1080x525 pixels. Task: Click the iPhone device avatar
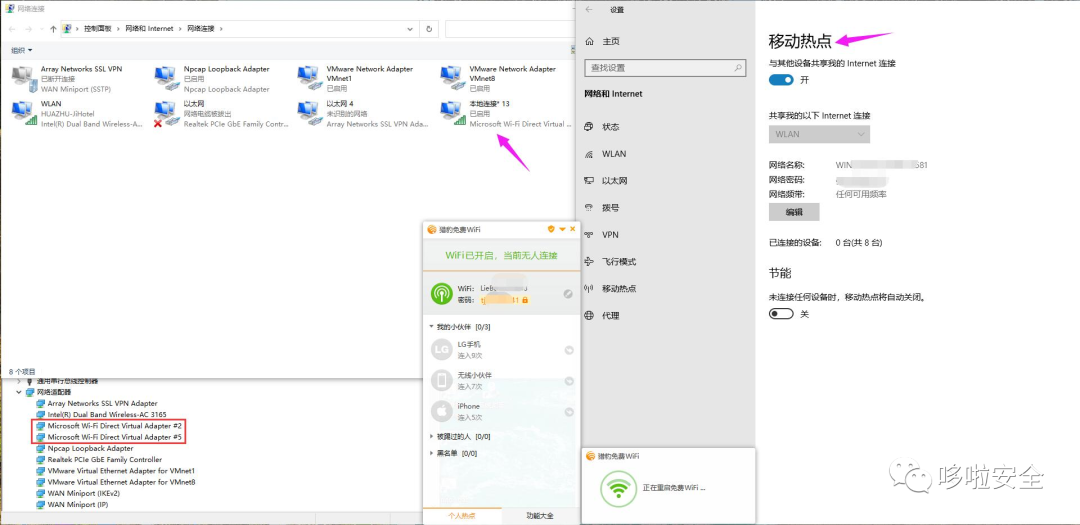(x=442, y=411)
